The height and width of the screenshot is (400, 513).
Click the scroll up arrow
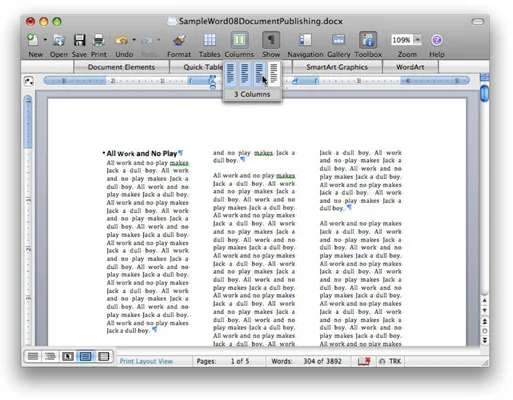[x=485, y=300]
